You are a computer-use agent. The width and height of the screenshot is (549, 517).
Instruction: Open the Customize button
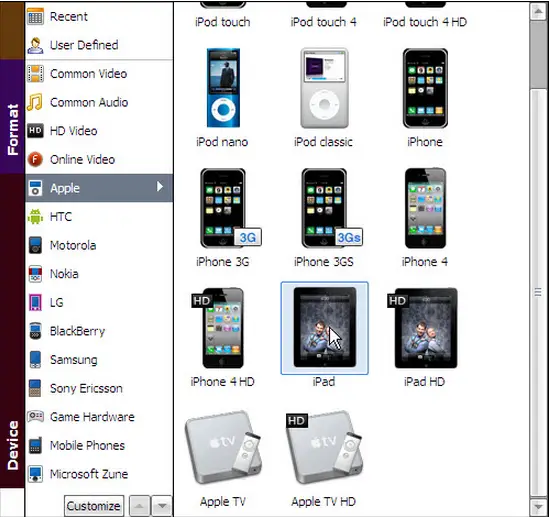(94, 506)
